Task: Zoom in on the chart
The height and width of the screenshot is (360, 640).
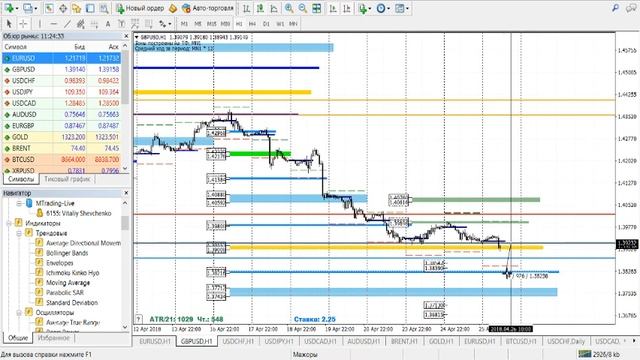Action: click(x=289, y=8)
